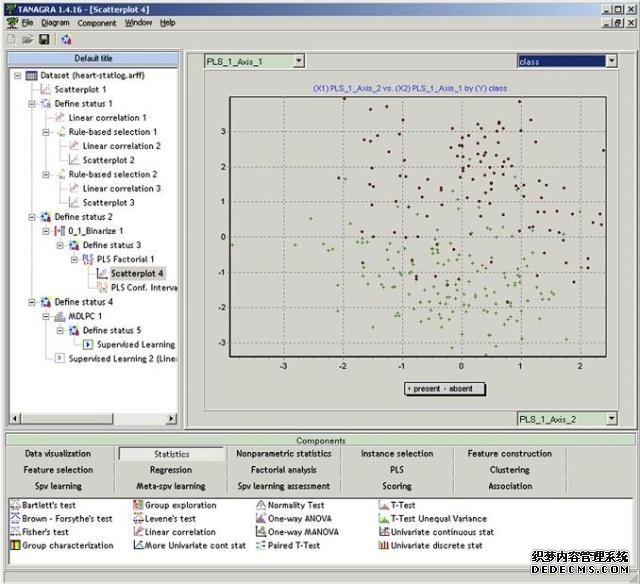
Task: Open the class variable dropdown
Action: [611, 62]
